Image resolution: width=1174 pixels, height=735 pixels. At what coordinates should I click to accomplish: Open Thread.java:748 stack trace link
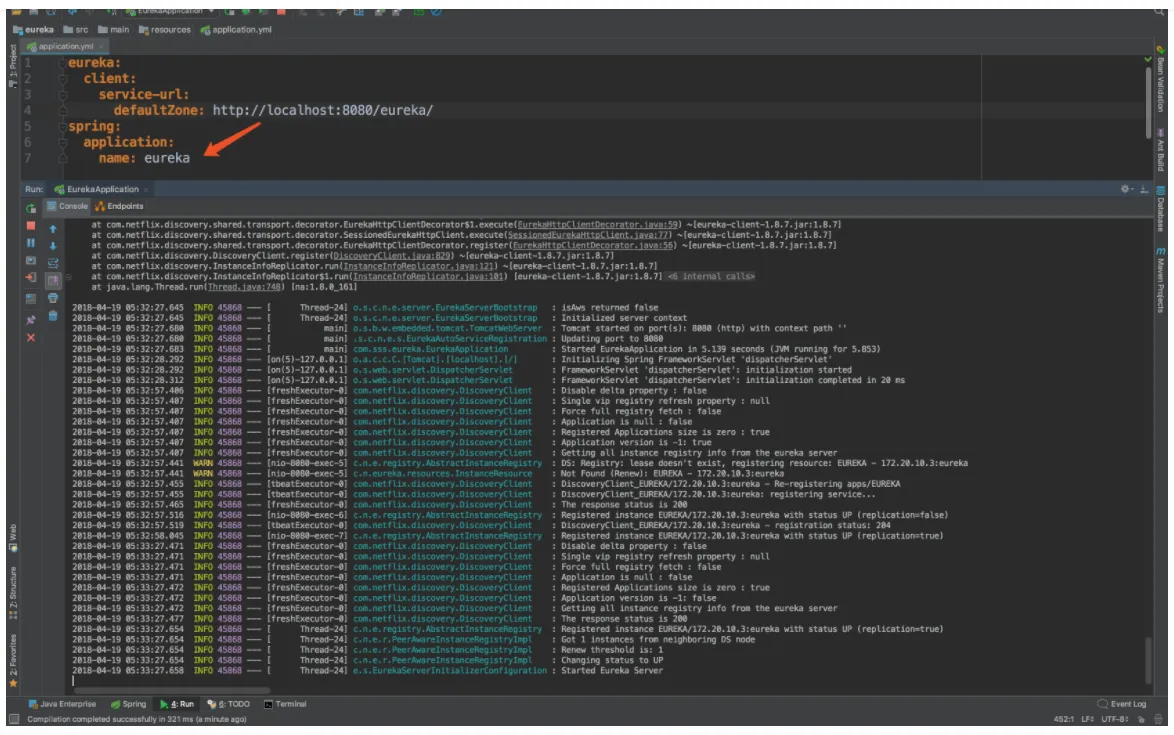coord(244,287)
